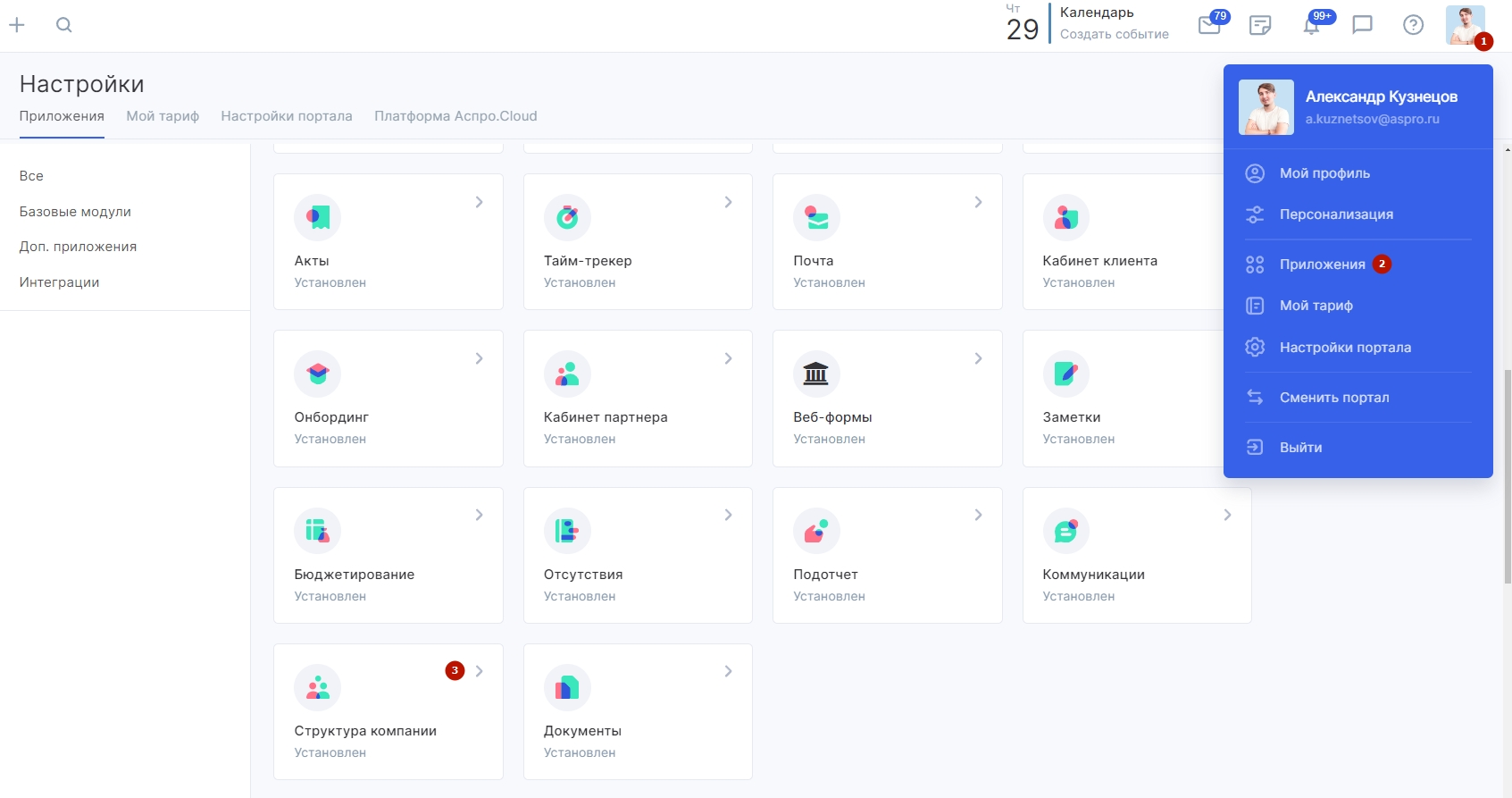The width and height of the screenshot is (1512, 798).
Task: Select Доп. приложения in sidebar
Action: [78, 247]
